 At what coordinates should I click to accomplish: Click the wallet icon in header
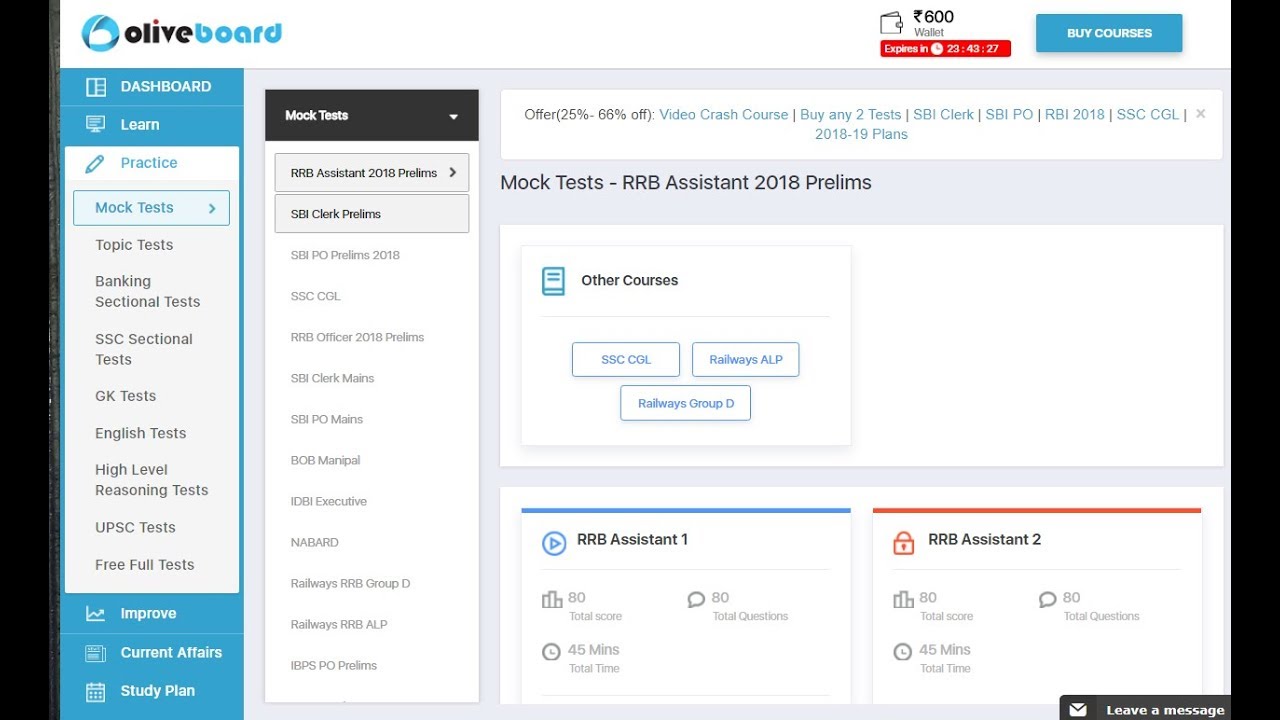pos(891,23)
